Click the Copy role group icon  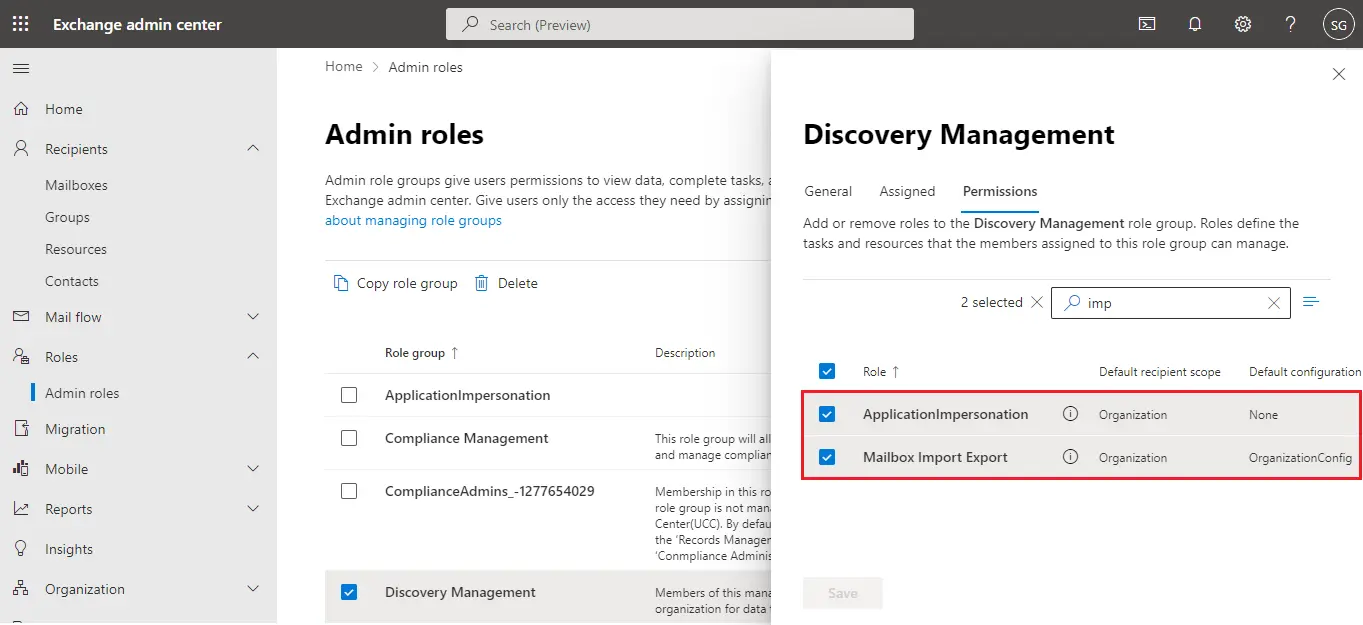point(341,283)
